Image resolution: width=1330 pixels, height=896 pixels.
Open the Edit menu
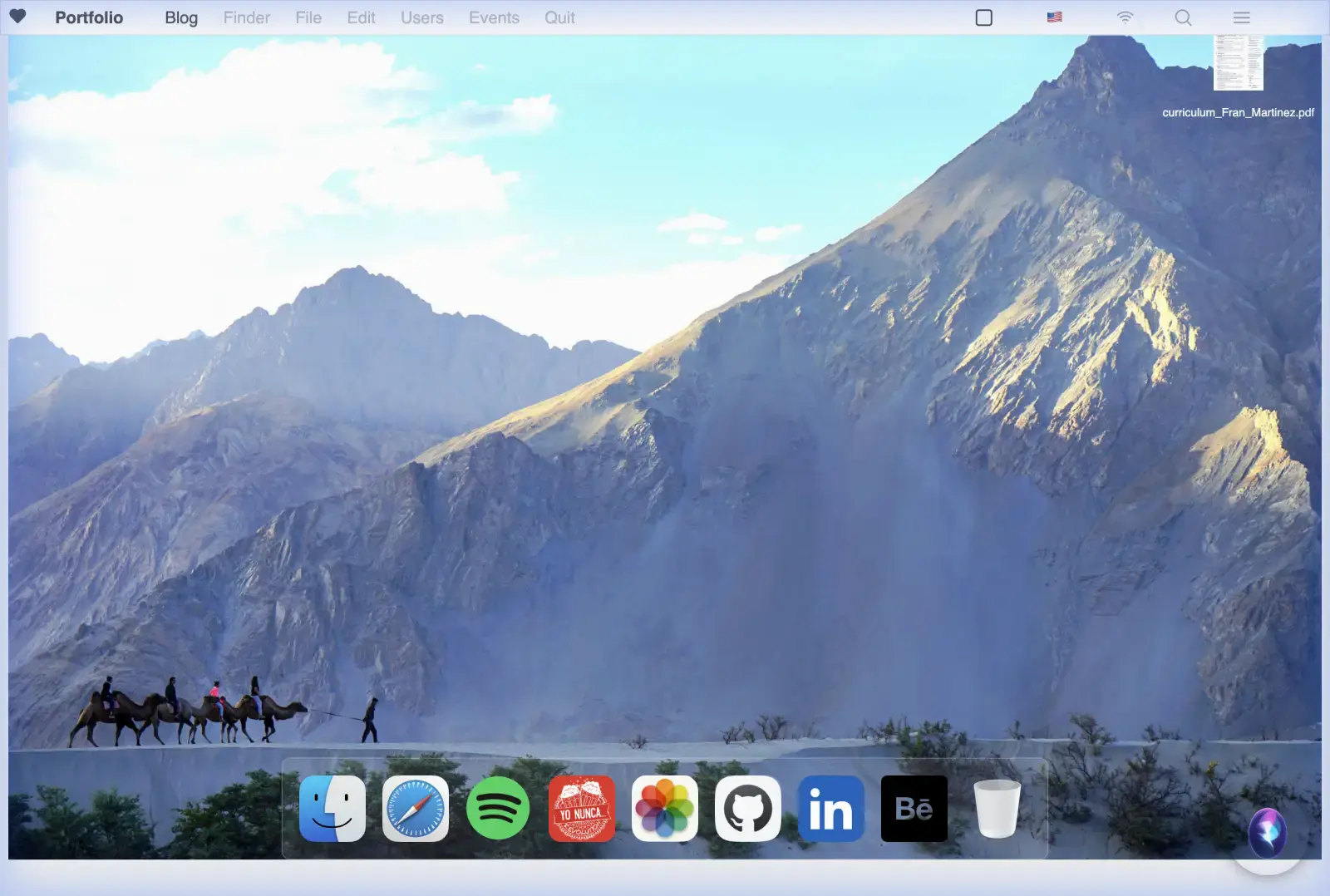coord(362,17)
